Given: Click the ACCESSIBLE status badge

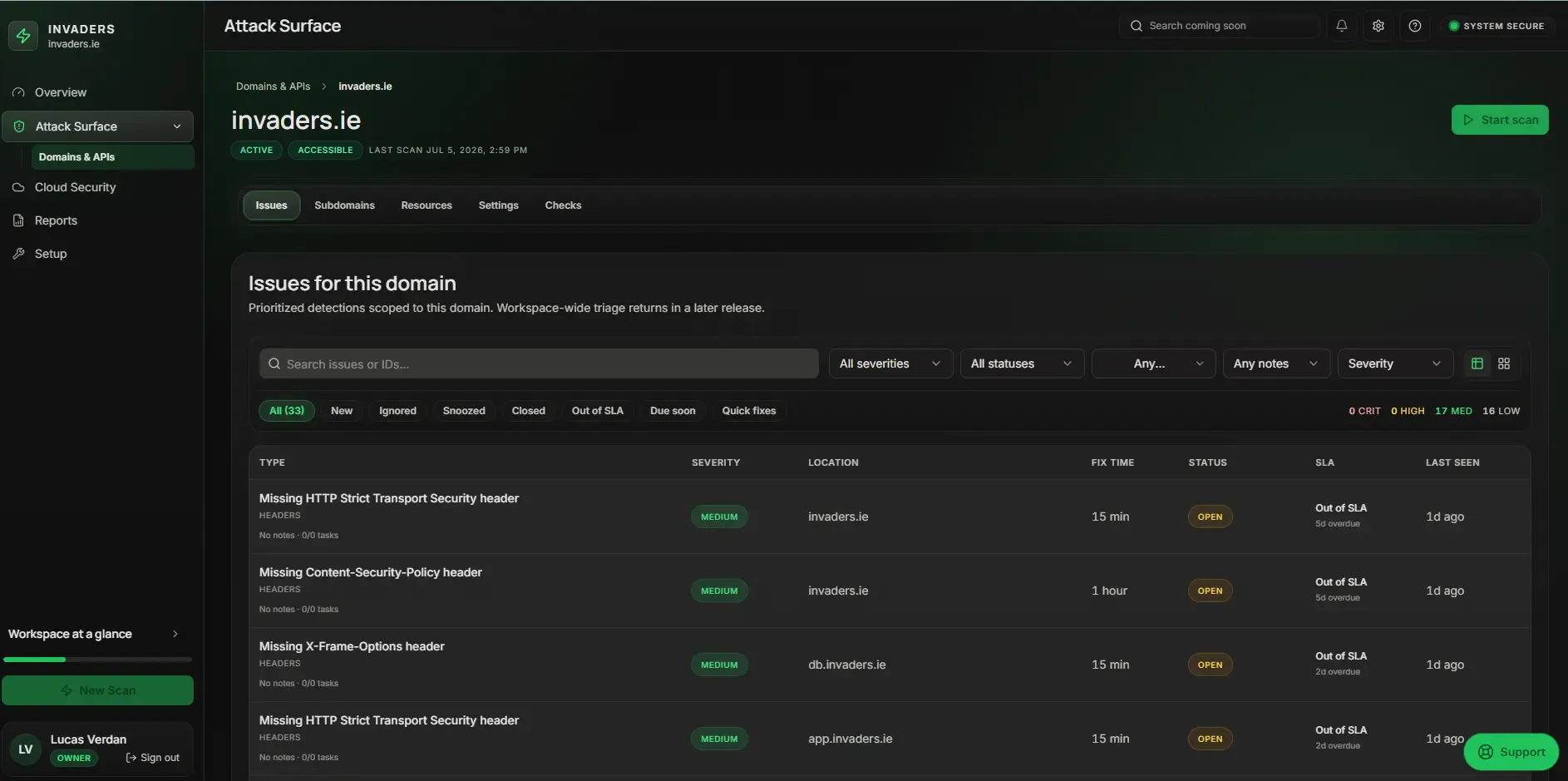Looking at the screenshot, I should [x=325, y=151].
